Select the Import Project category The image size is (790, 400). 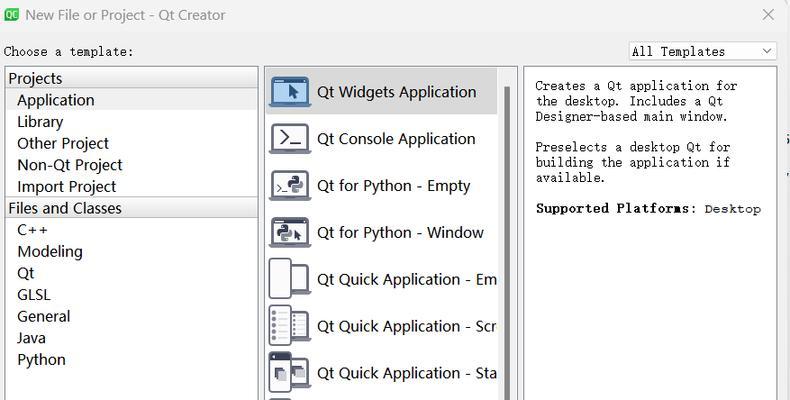point(131,186)
